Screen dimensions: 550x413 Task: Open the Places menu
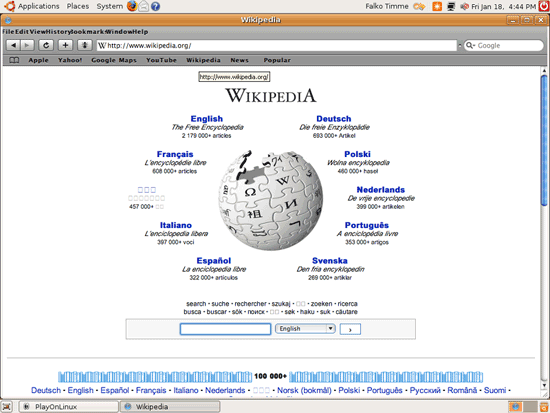tap(78, 6)
